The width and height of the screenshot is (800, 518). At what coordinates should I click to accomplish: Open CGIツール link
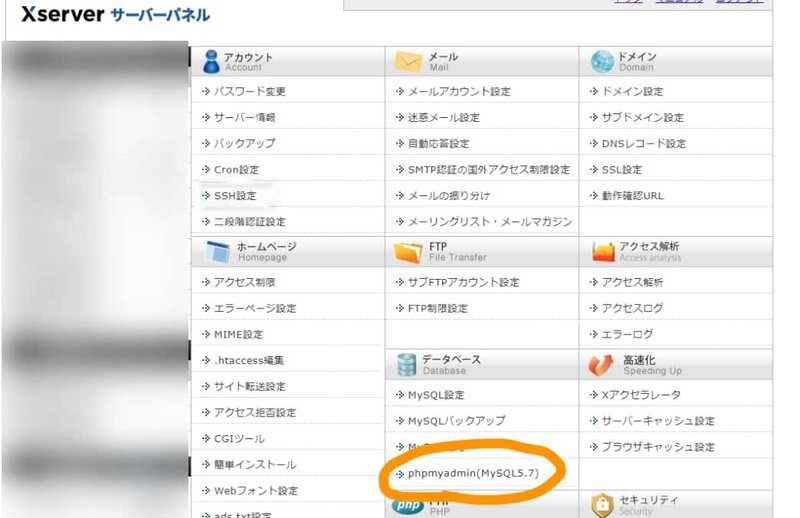click(x=239, y=438)
